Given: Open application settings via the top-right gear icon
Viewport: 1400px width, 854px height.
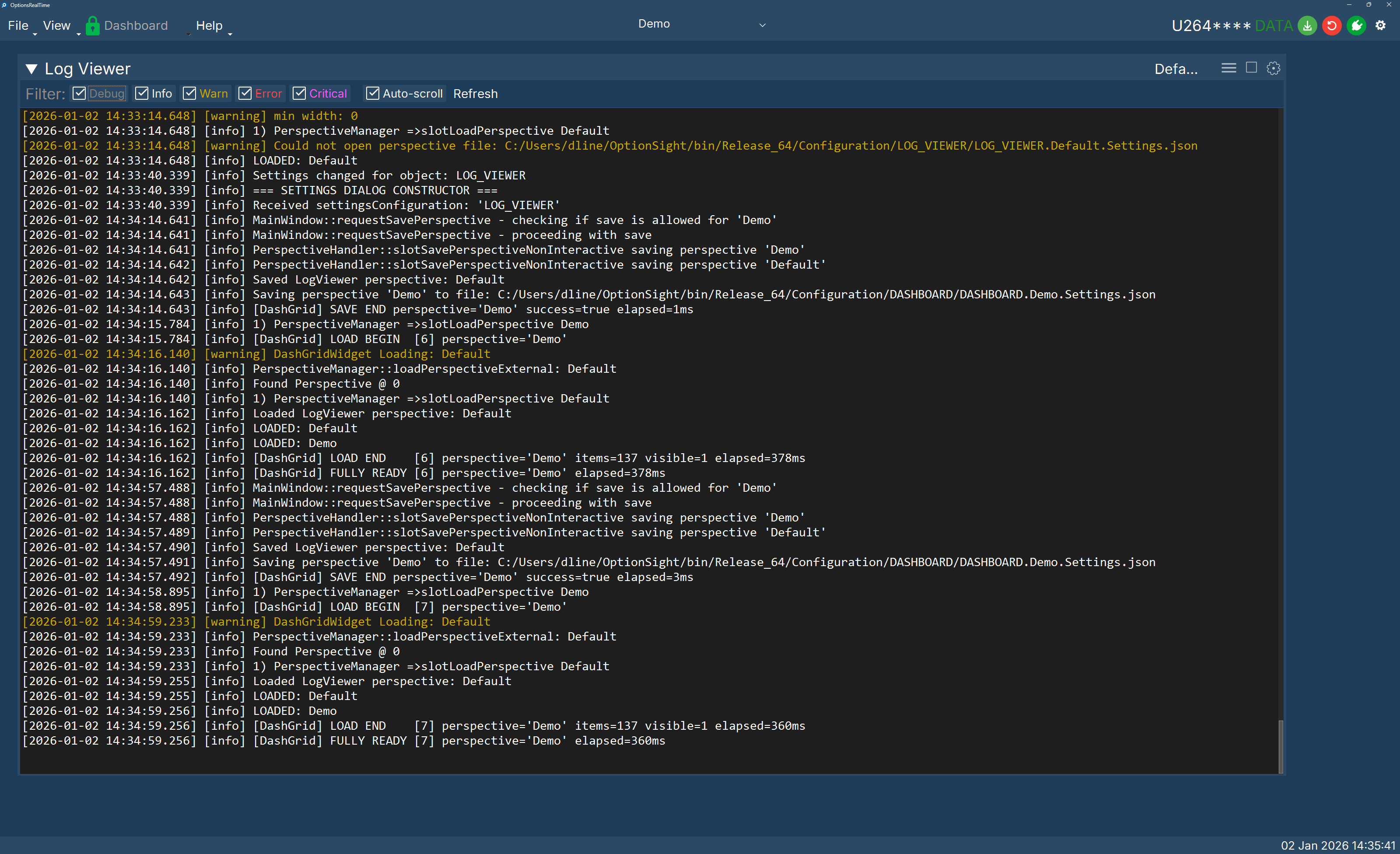Looking at the screenshot, I should (1382, 25).
